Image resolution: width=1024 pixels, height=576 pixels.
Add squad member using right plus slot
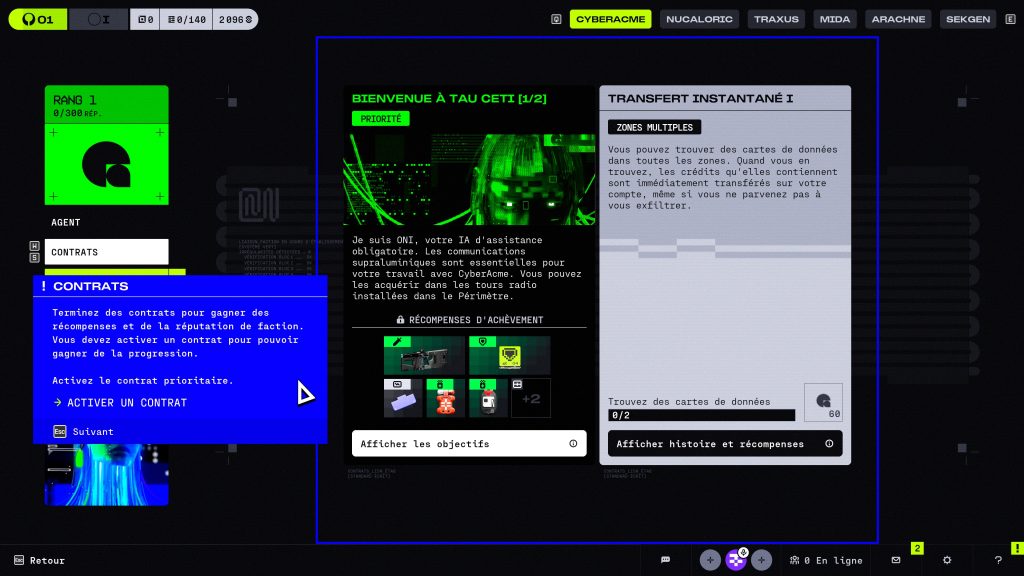click(762, 560)
